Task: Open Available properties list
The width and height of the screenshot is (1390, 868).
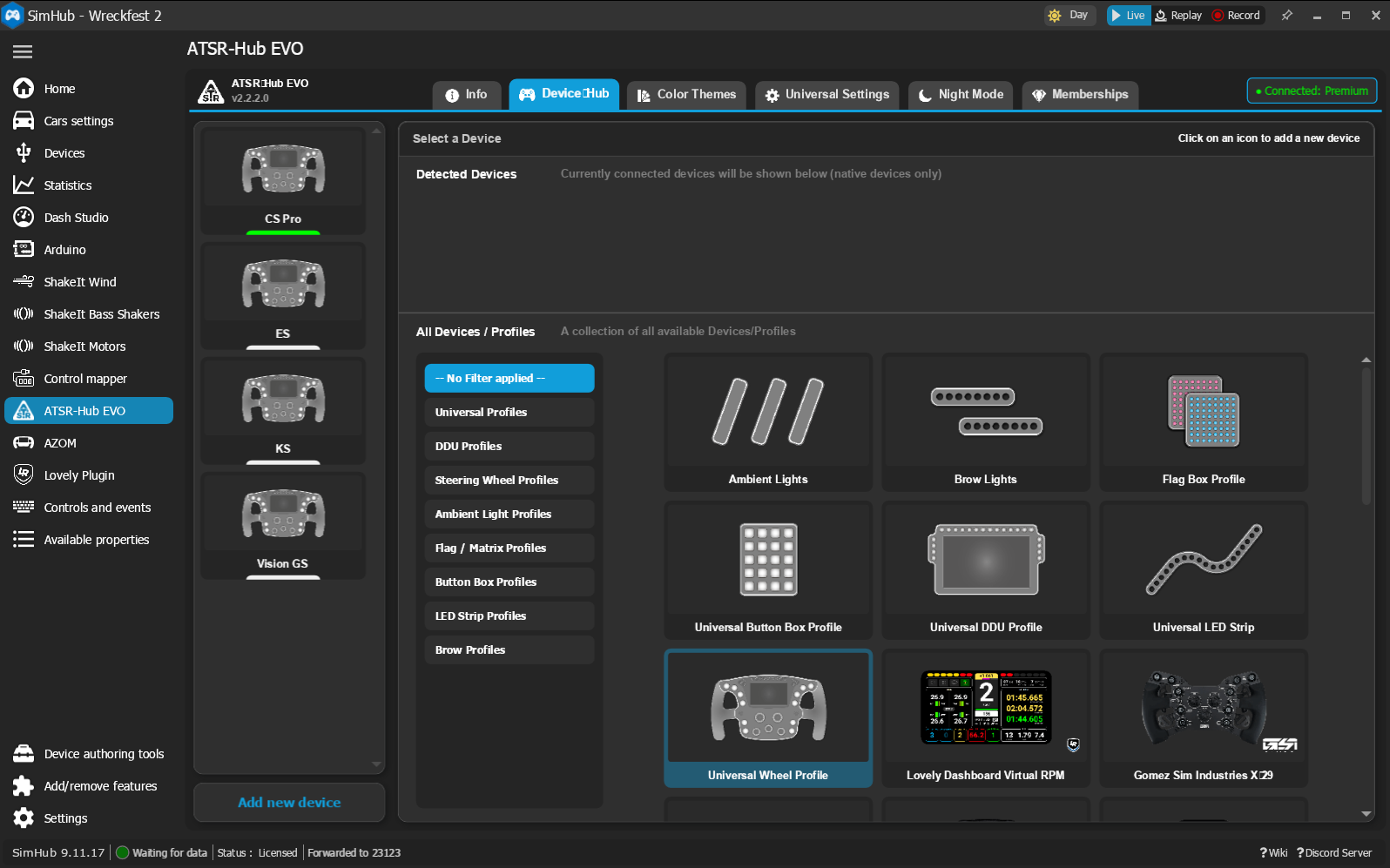Action: pos(89,540)
